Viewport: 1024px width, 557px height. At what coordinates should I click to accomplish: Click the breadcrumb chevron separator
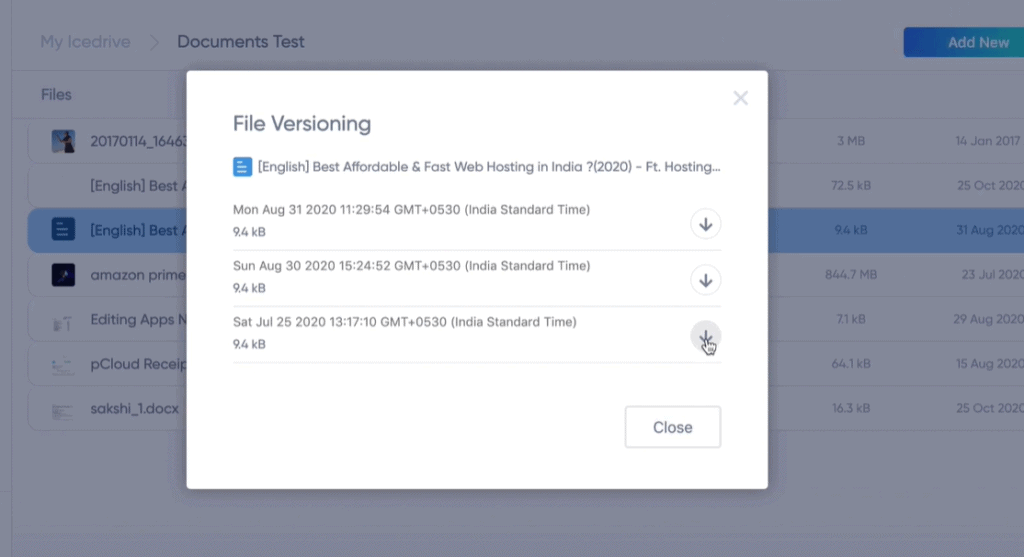click(x=154, y=42)
